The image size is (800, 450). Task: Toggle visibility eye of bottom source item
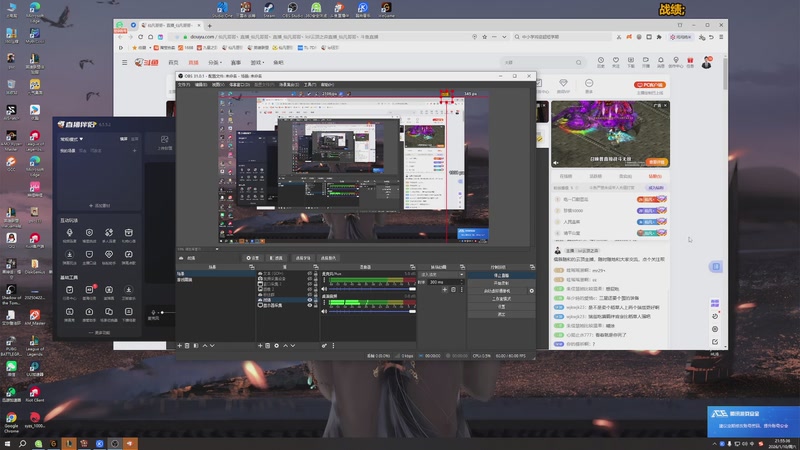tap(310, 304)
